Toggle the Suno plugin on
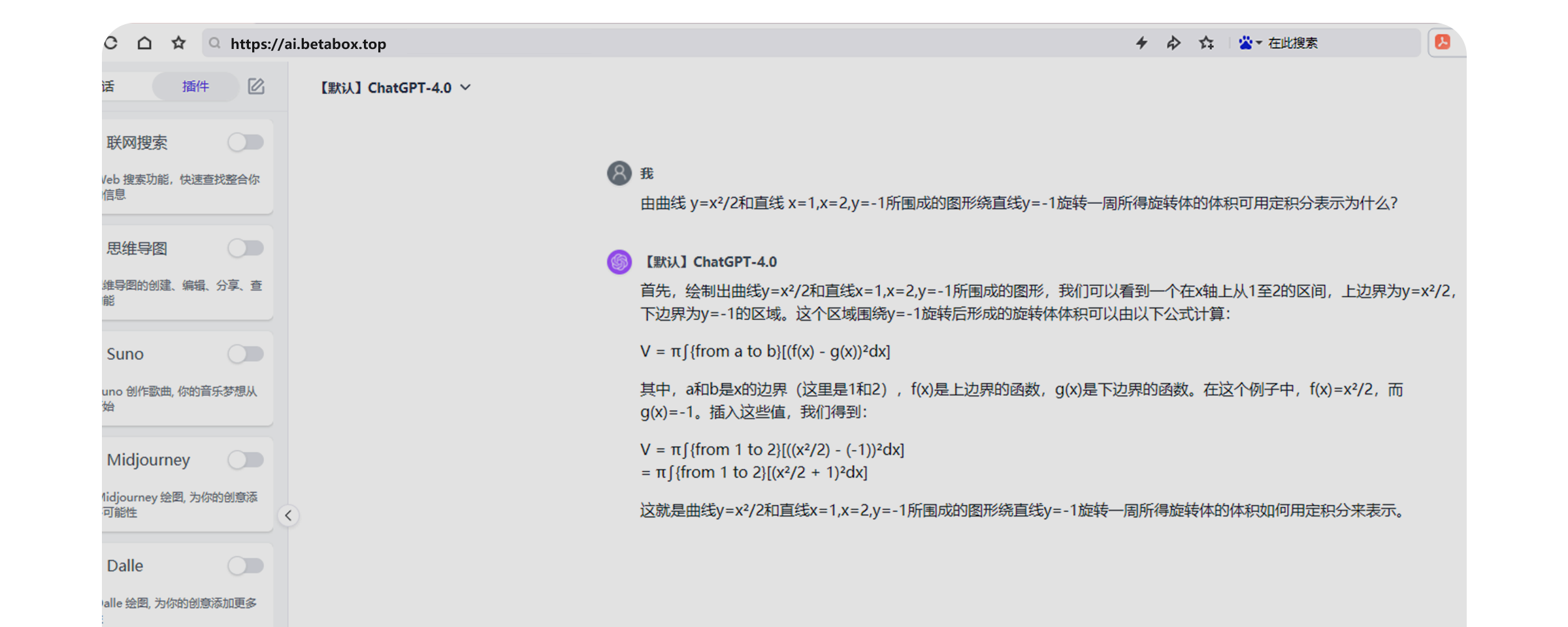 (246, 354)
